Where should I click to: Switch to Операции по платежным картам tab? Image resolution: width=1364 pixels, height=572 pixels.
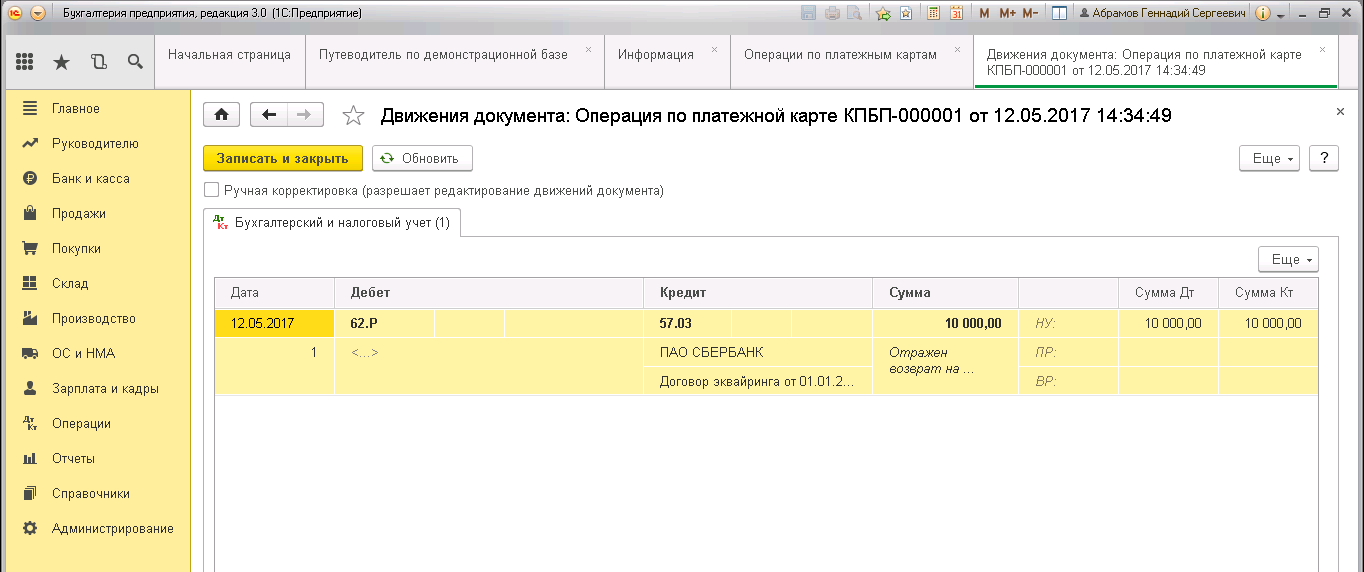840,55
